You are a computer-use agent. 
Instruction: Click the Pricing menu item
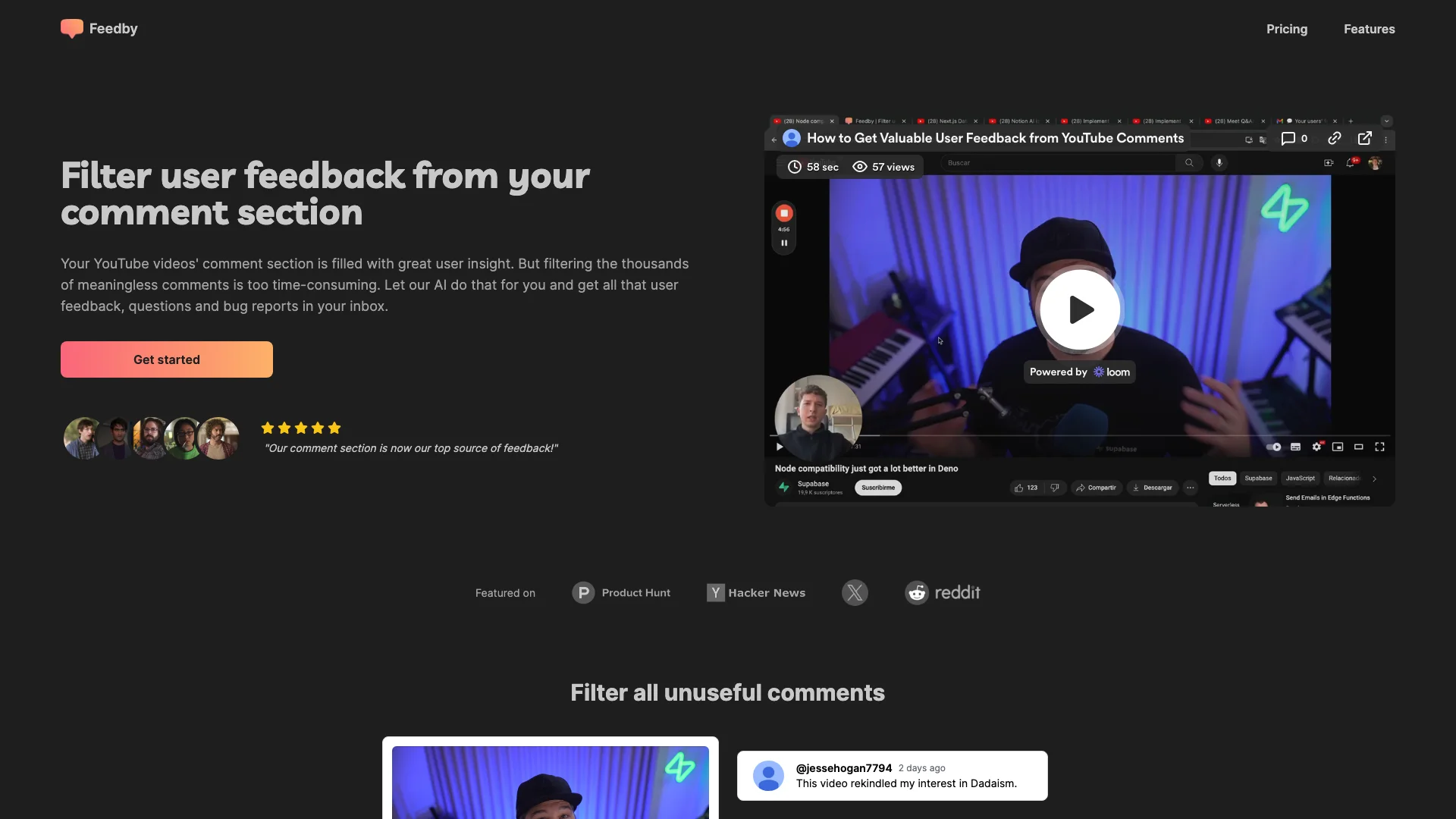point(1287,29)
